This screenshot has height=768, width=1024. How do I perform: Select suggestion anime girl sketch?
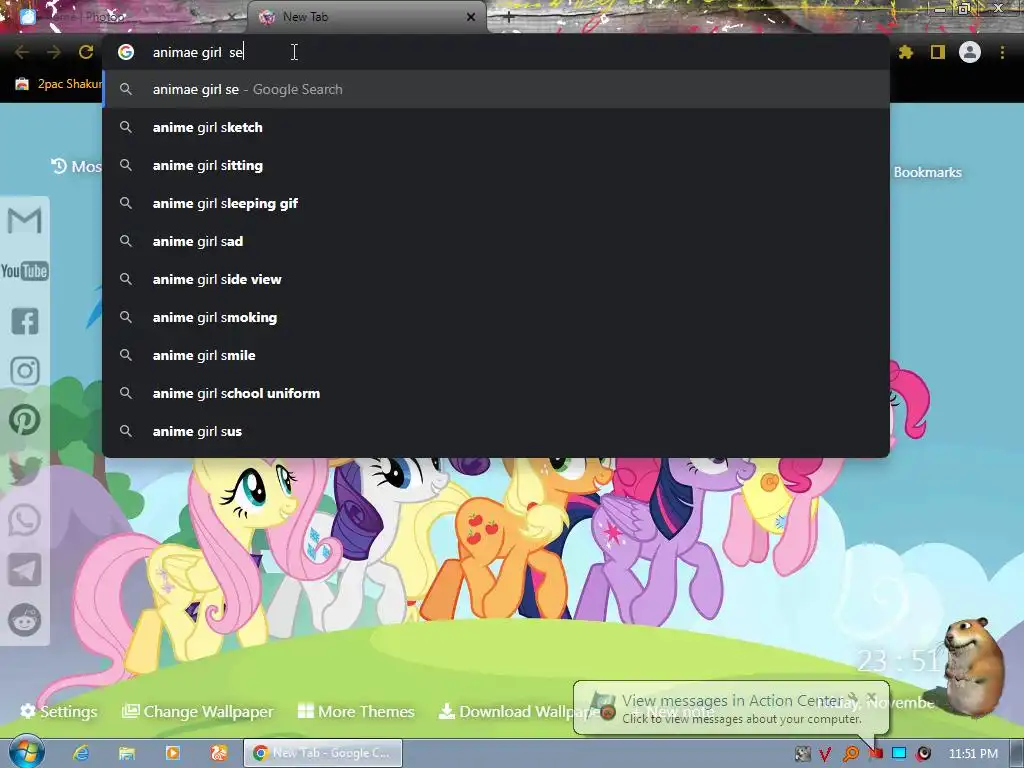496,127
